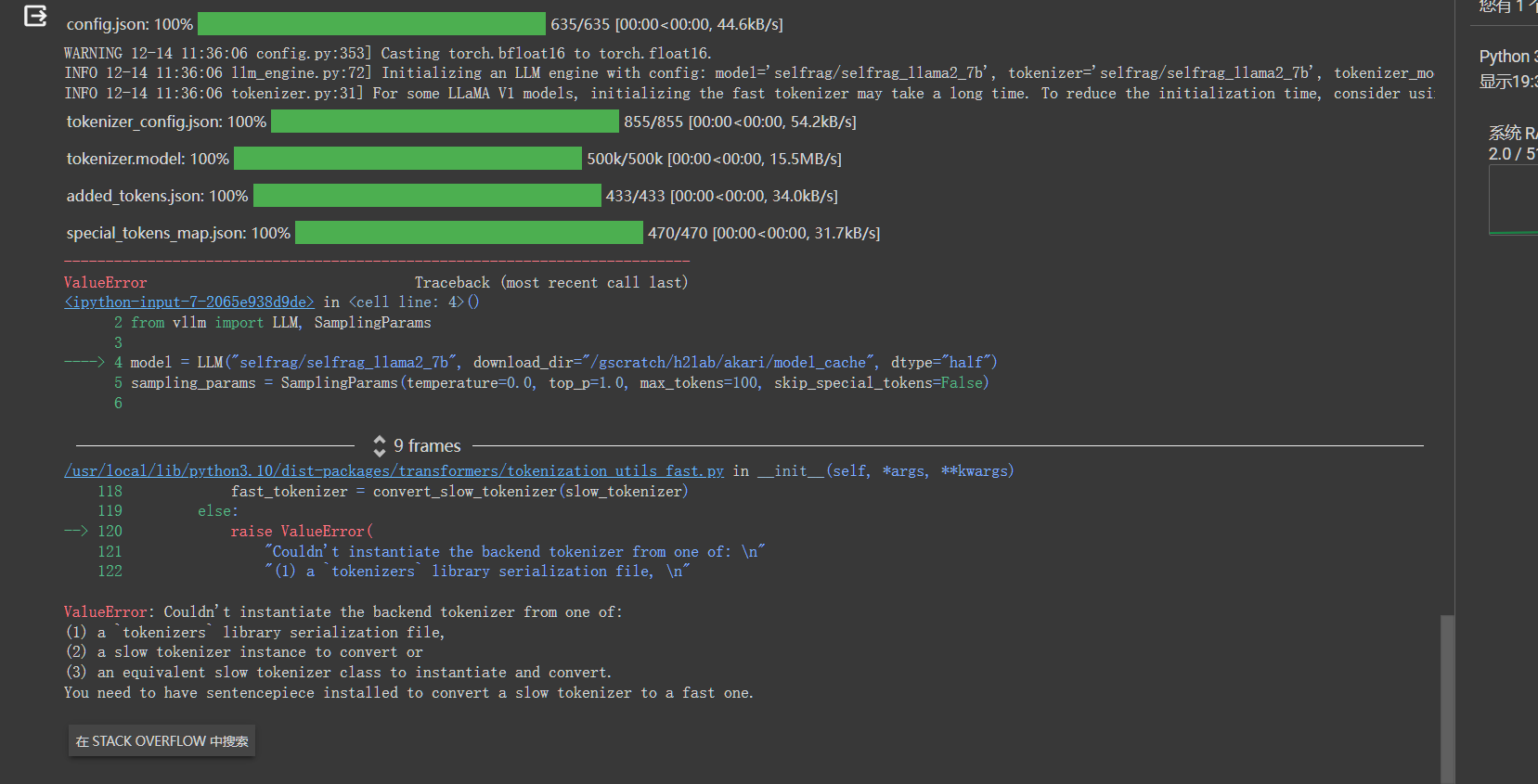The height and width of the screenshot is (784, 1538).
Task: Open the tokenization_utils_fast.py file link
Action: tap(394, 471)
